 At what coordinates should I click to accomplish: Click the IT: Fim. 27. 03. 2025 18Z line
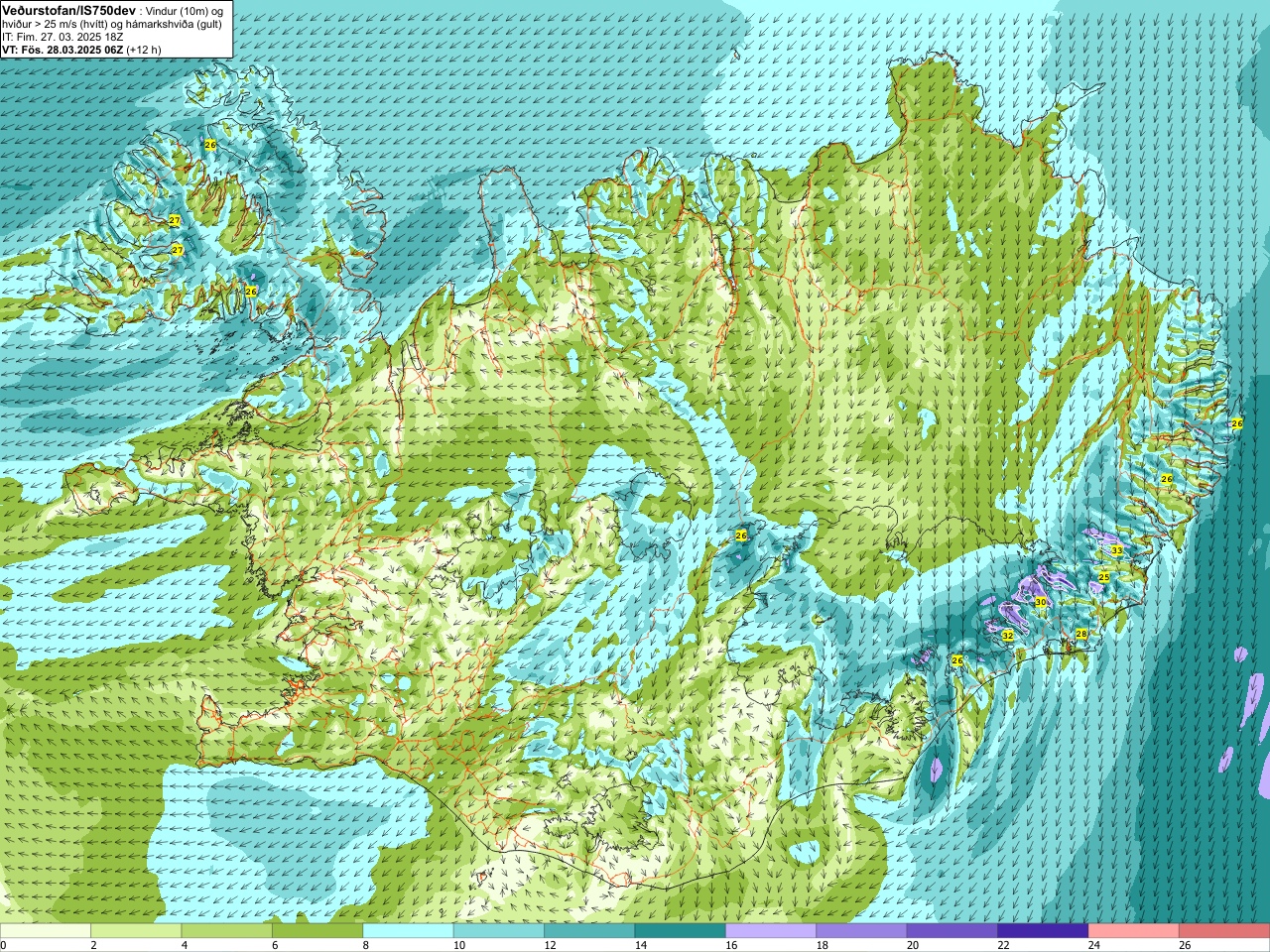click(x=63, y=36)
